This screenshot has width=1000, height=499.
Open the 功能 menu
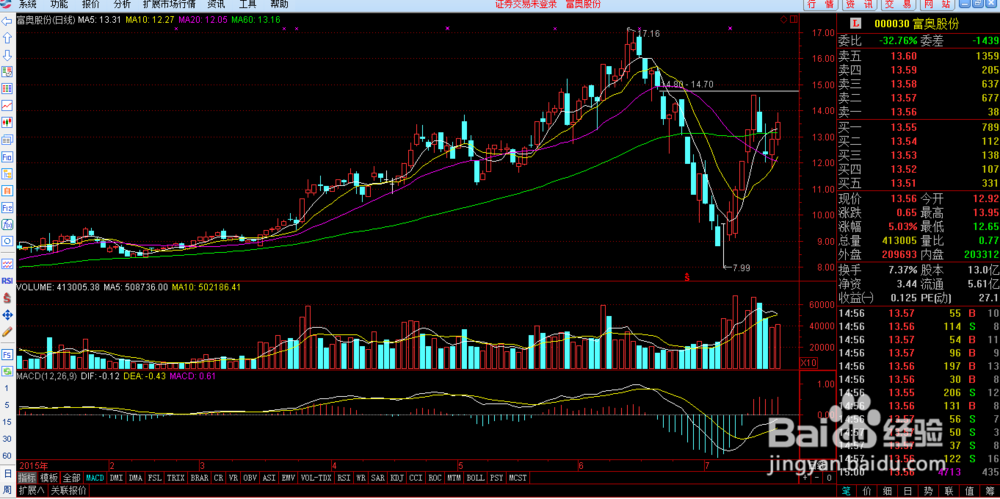click(x=59, y=4)
